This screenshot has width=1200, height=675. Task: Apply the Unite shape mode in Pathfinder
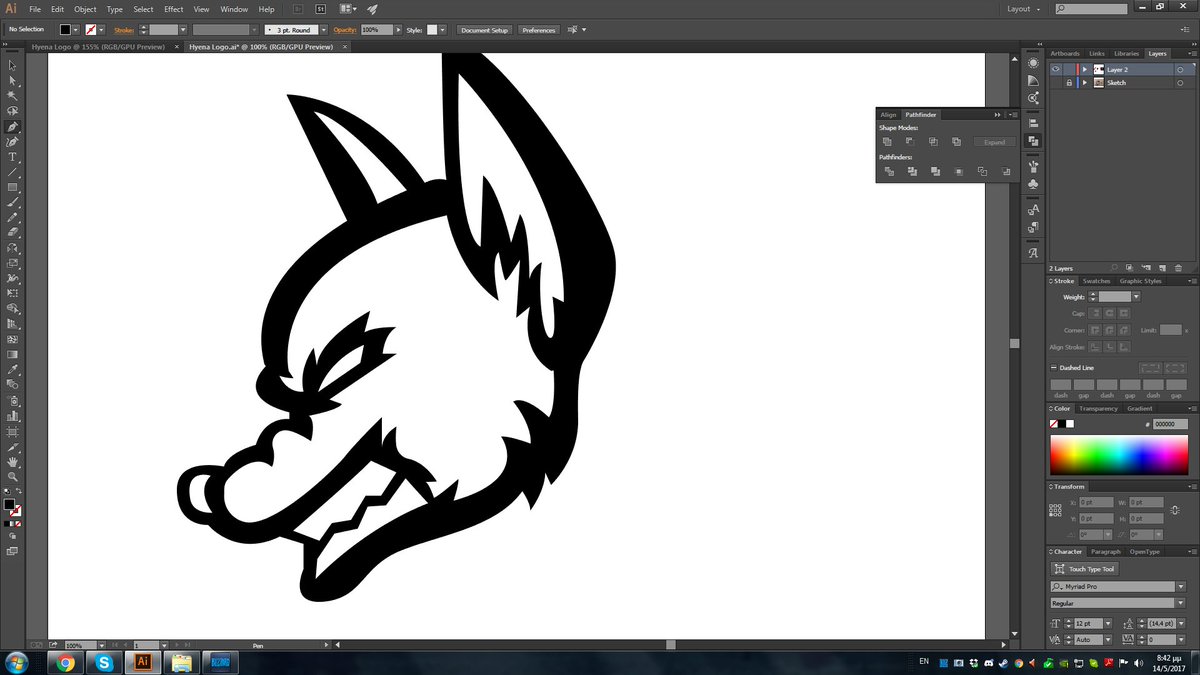(887, 141)
